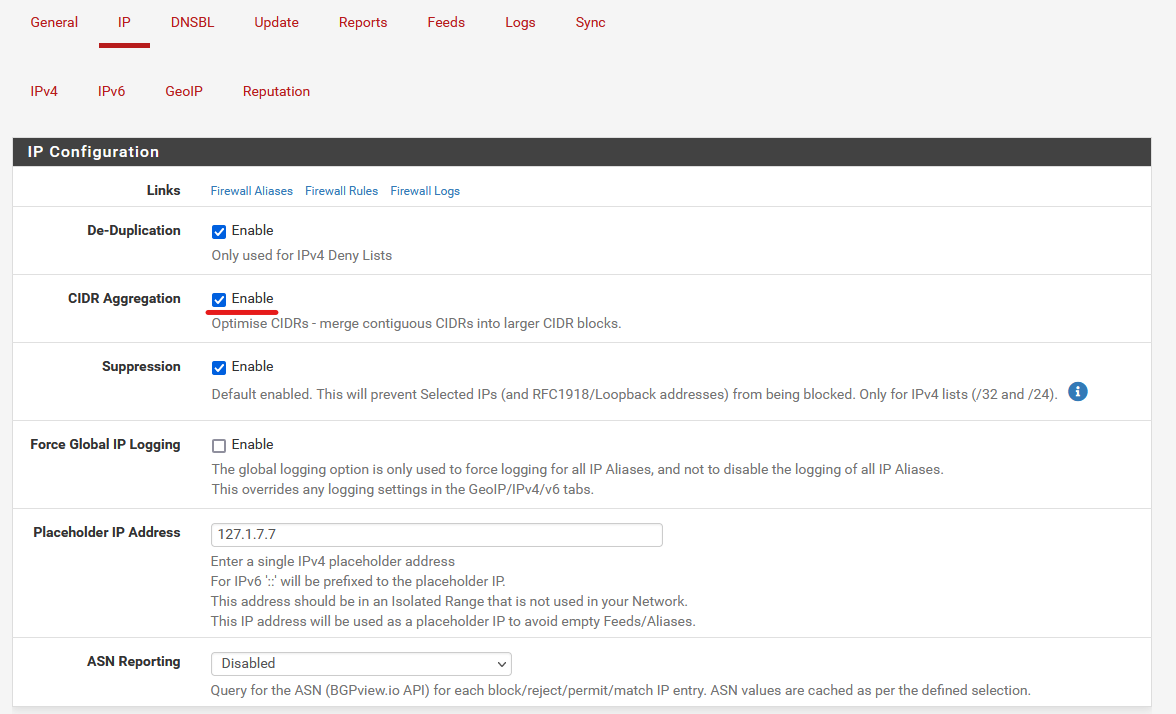Image resolution: width=1176 pixels, height=714 pixels.
Task: Open the ASN Reporting dropdown
Action: [362, 664]
